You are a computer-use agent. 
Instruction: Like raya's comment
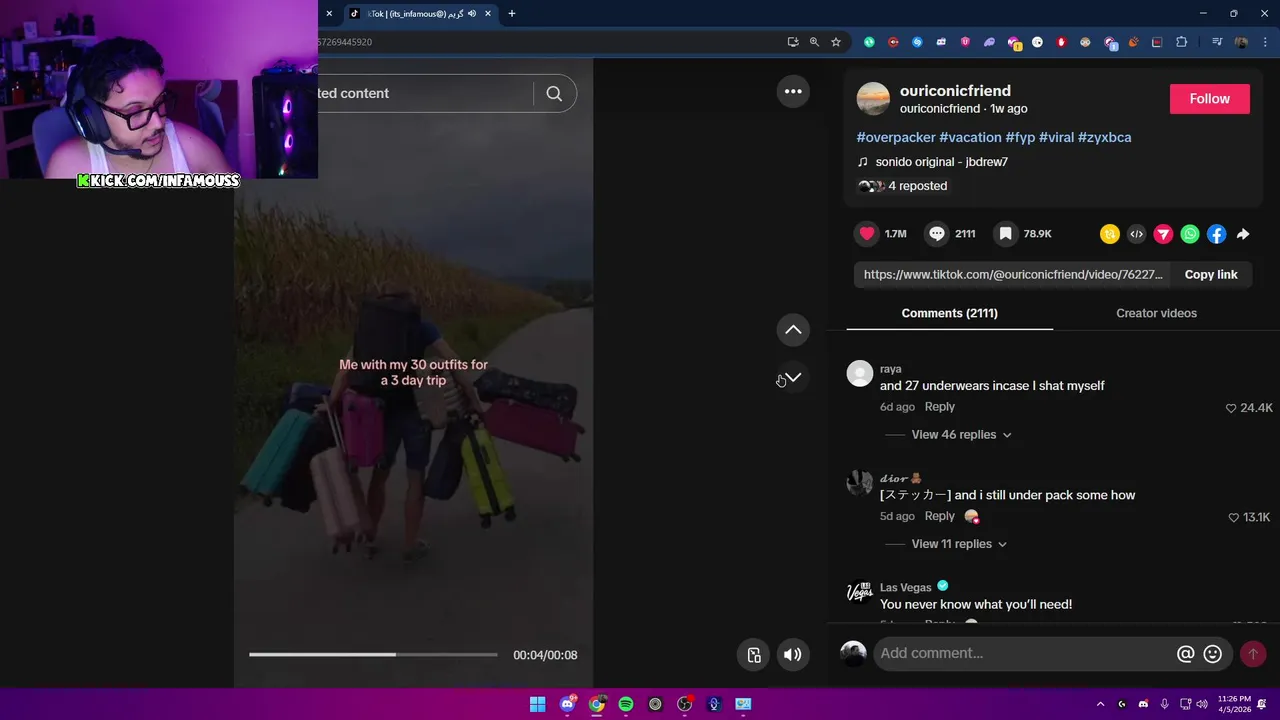[1231, 408]
